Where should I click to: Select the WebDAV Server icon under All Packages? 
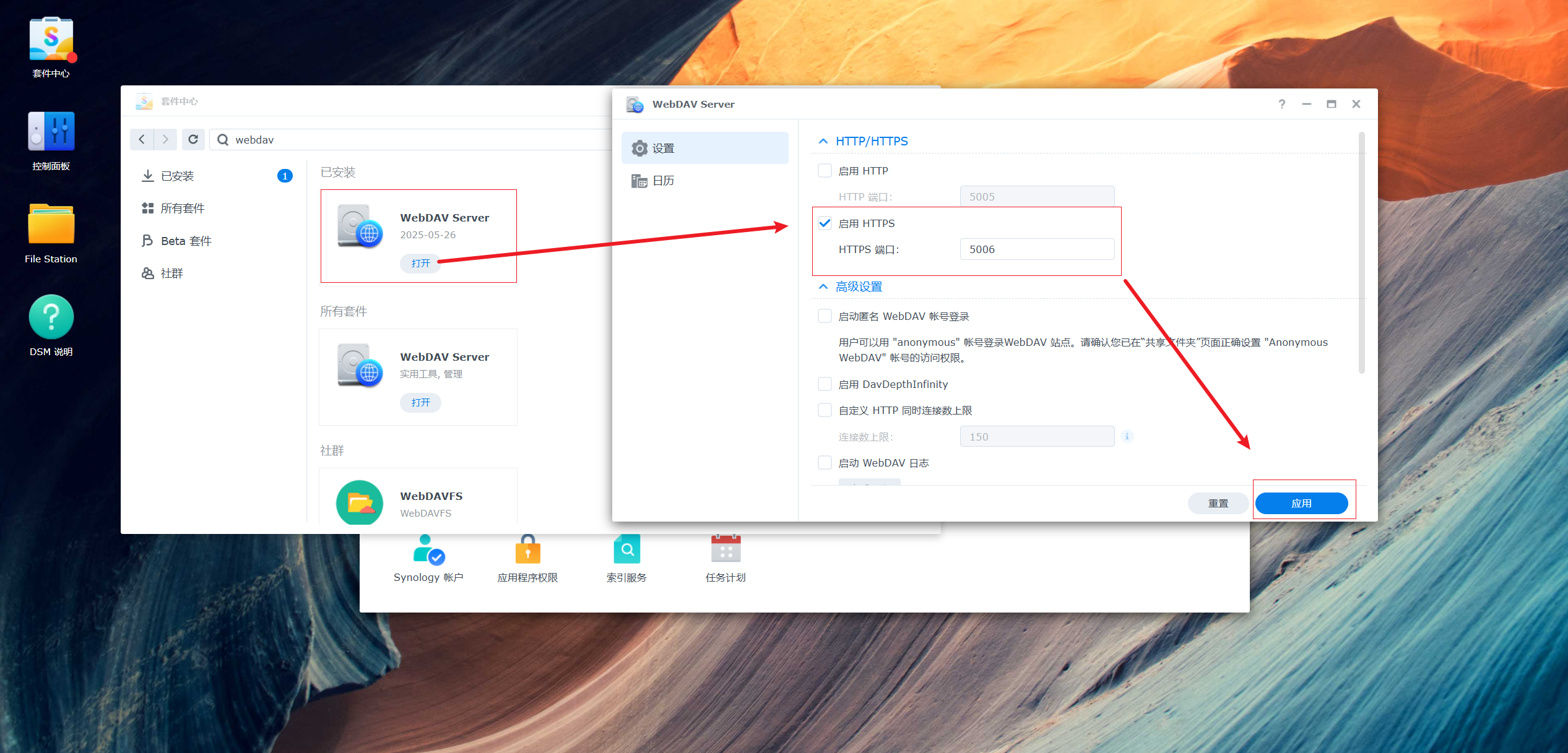[x=360, y=366]
